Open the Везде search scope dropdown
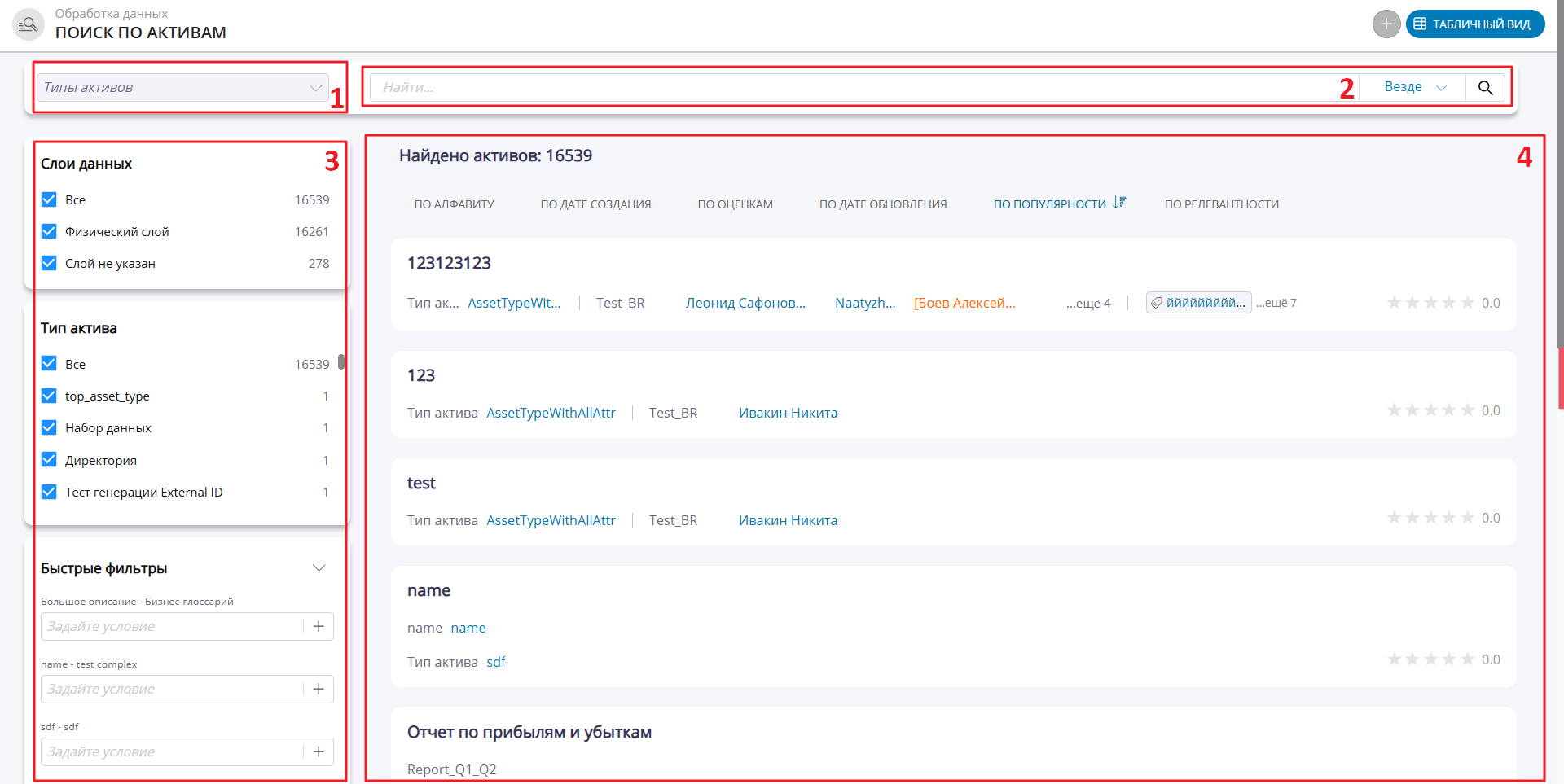This screenshot has height=784, width=1564. coord(1414,87)
